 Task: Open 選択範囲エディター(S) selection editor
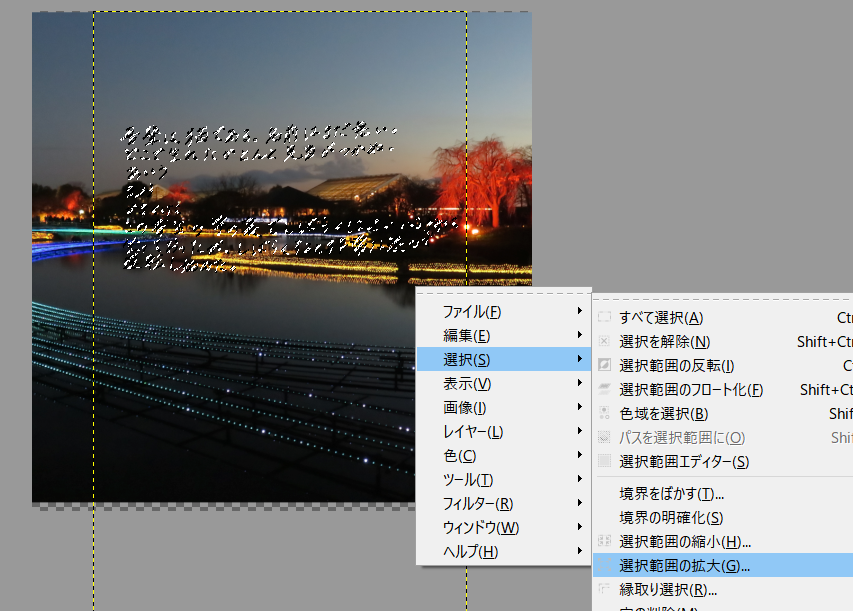[723, 461]
